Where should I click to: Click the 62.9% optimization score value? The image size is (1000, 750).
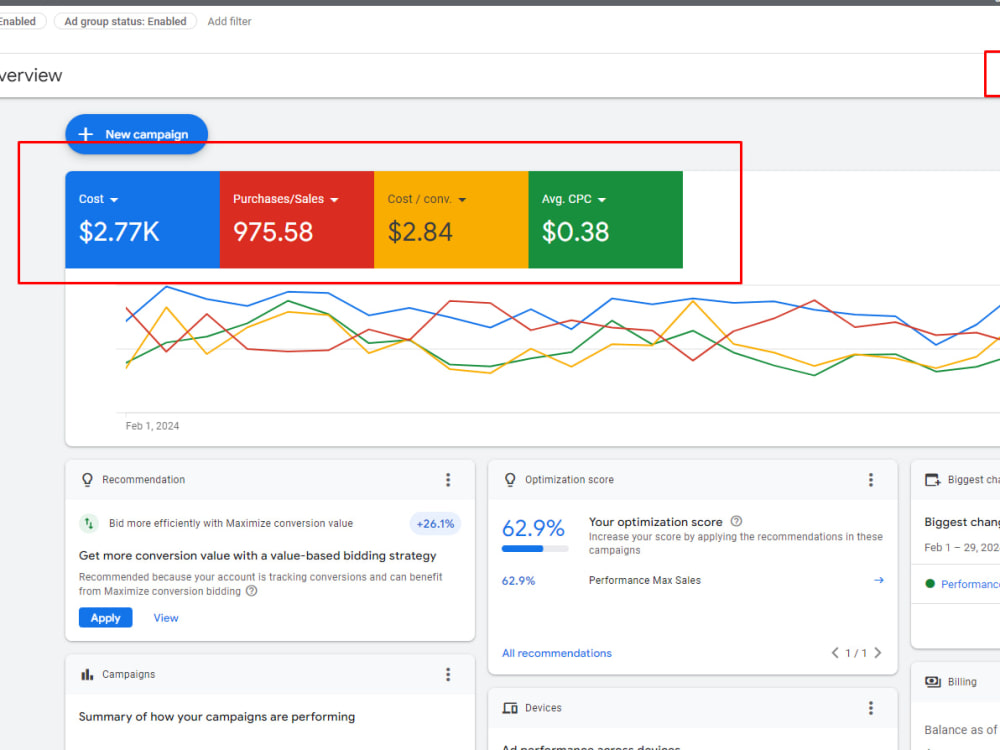point(533,528)
